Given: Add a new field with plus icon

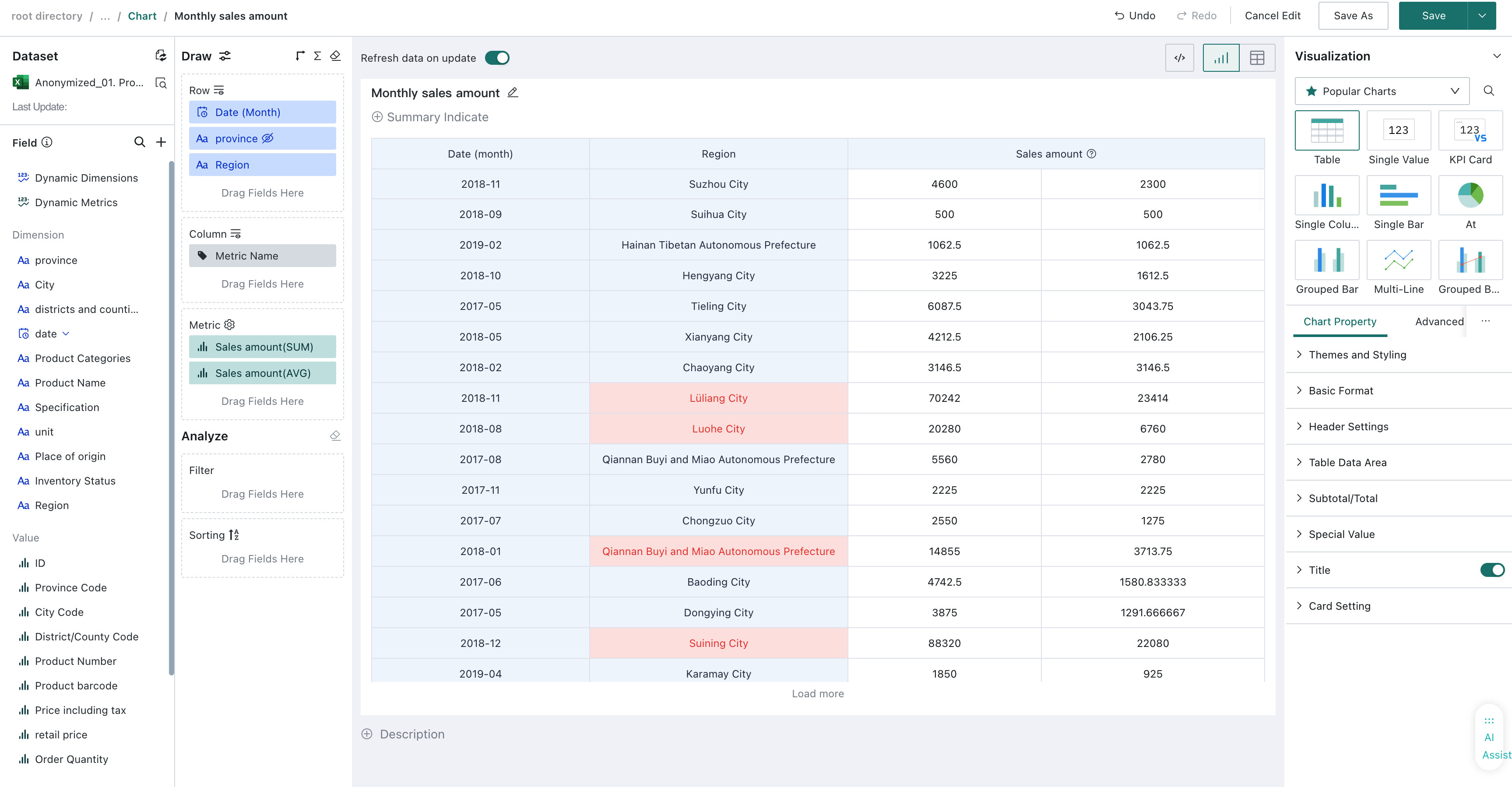Looking at the screenshot, I should [161, 142].
